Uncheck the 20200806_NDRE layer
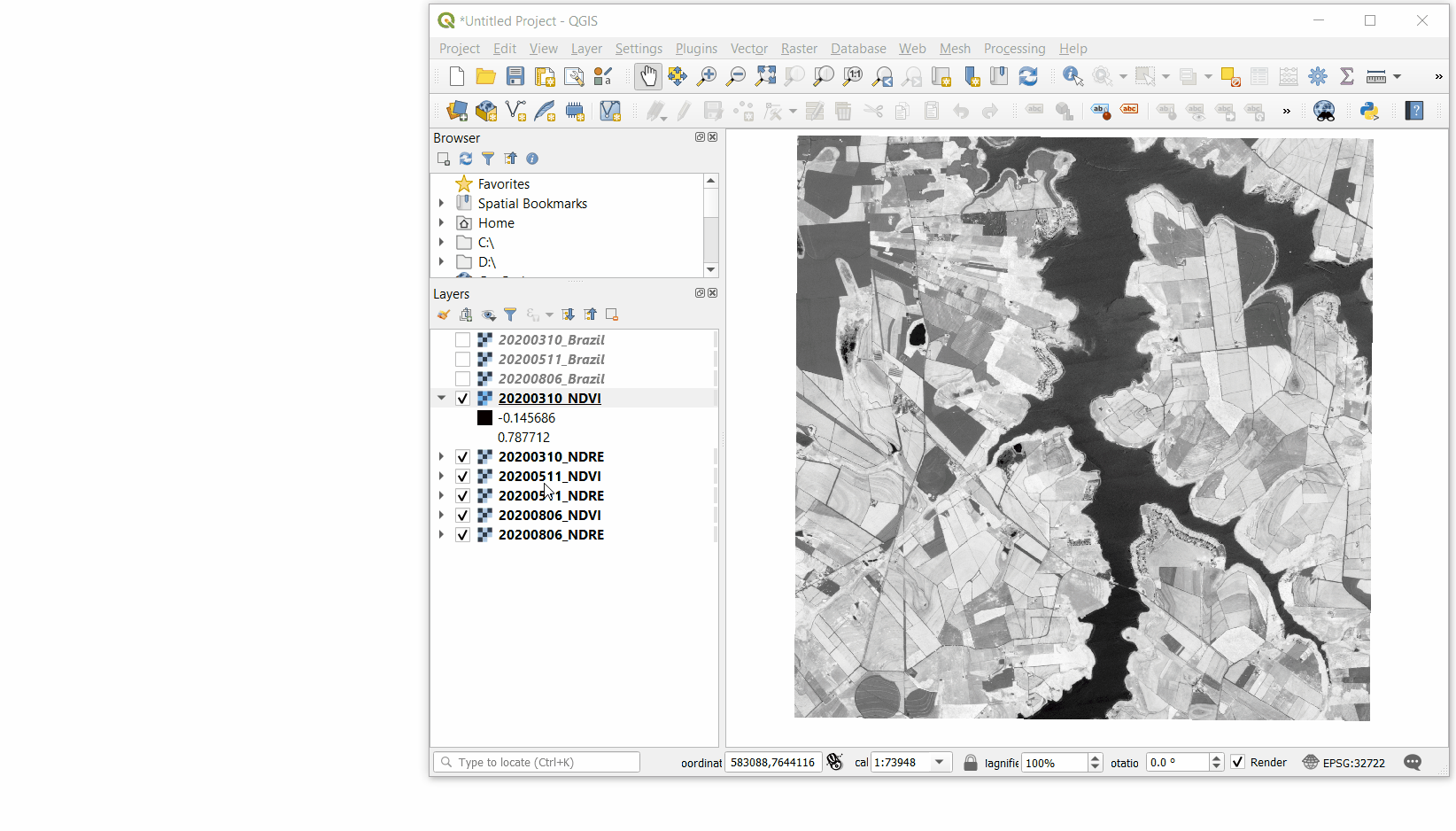 tap(462, 535)
